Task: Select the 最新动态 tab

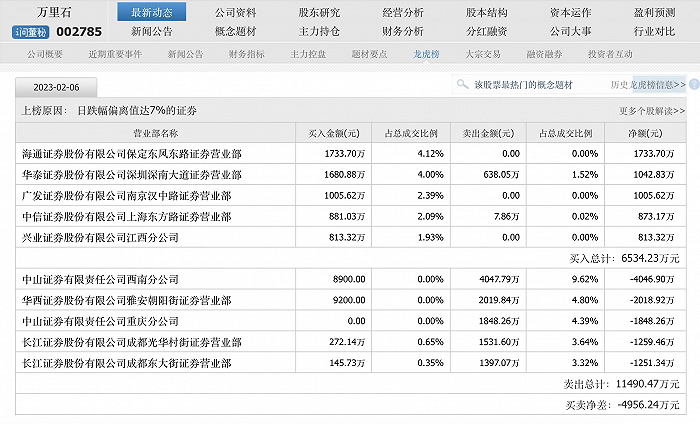Action: (152, 12)
